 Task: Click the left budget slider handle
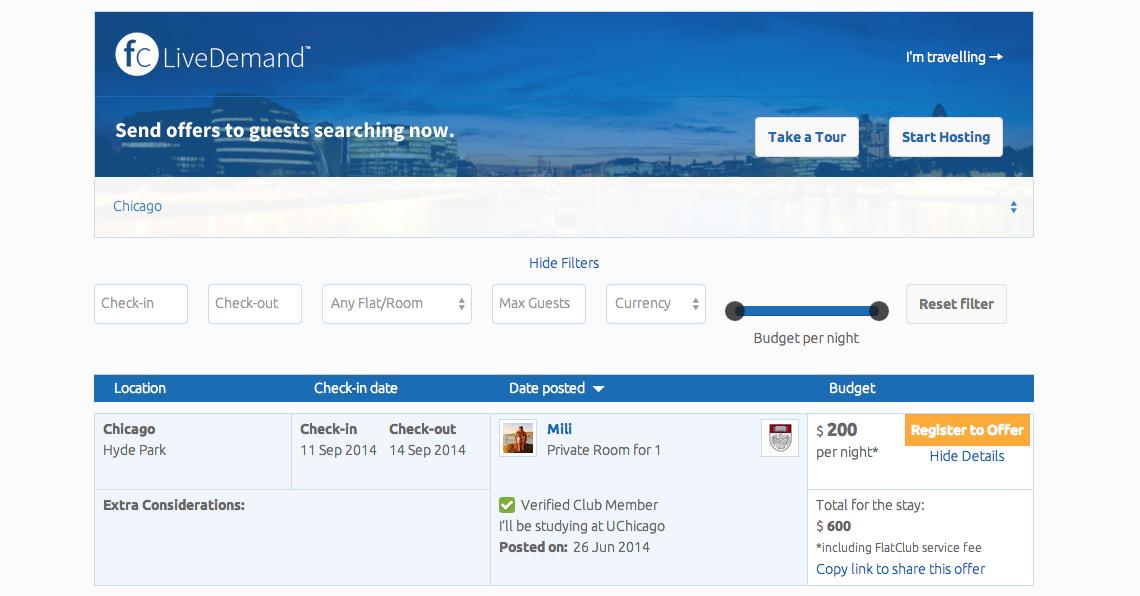[735, 311]
